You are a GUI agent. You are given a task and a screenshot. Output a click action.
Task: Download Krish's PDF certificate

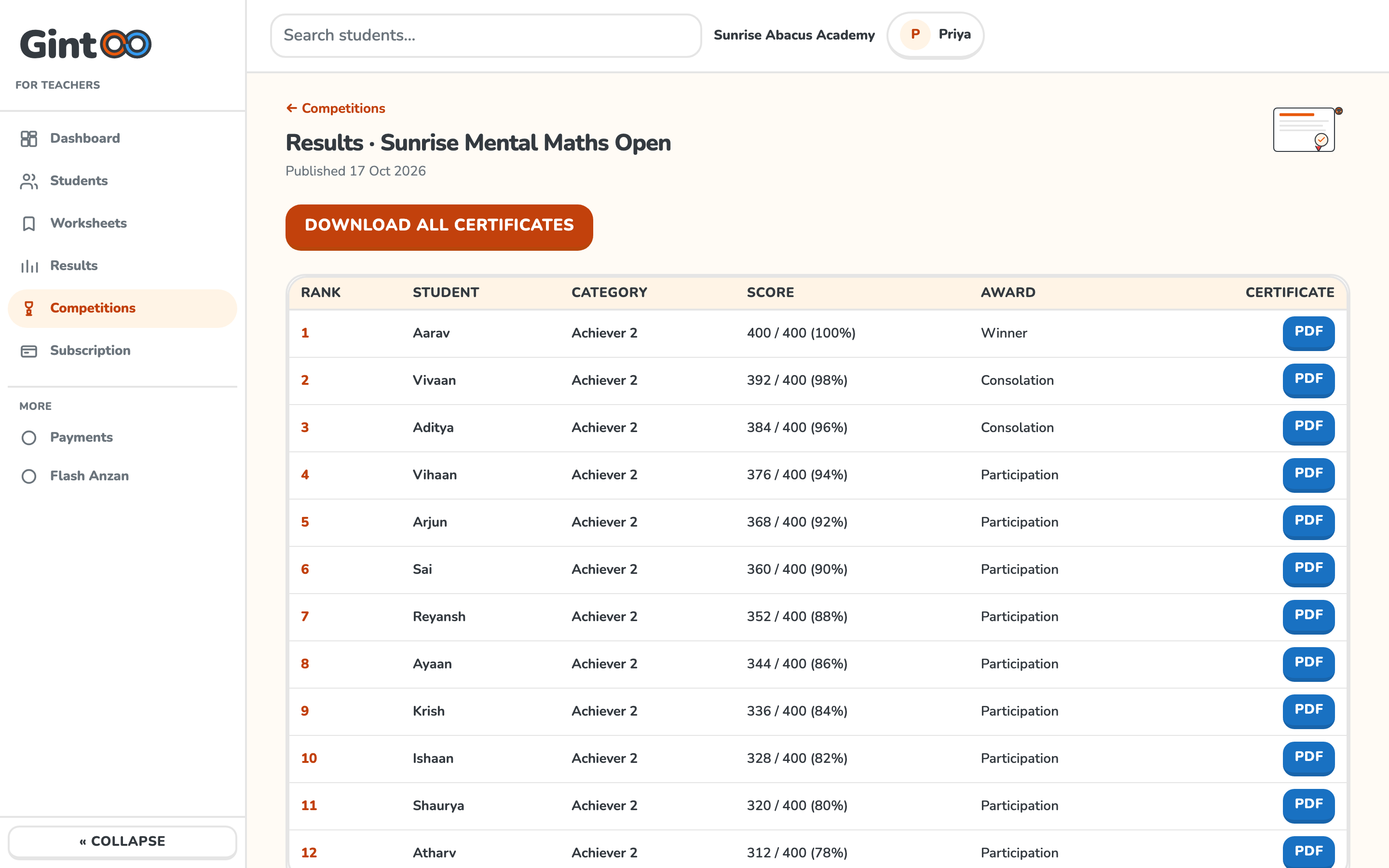coord(1308,711)
